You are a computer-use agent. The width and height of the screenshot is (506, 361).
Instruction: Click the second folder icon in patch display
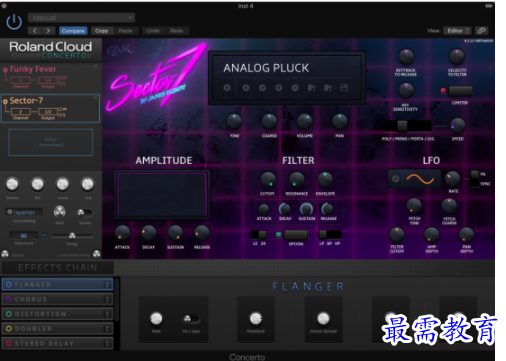coord(328,88)
